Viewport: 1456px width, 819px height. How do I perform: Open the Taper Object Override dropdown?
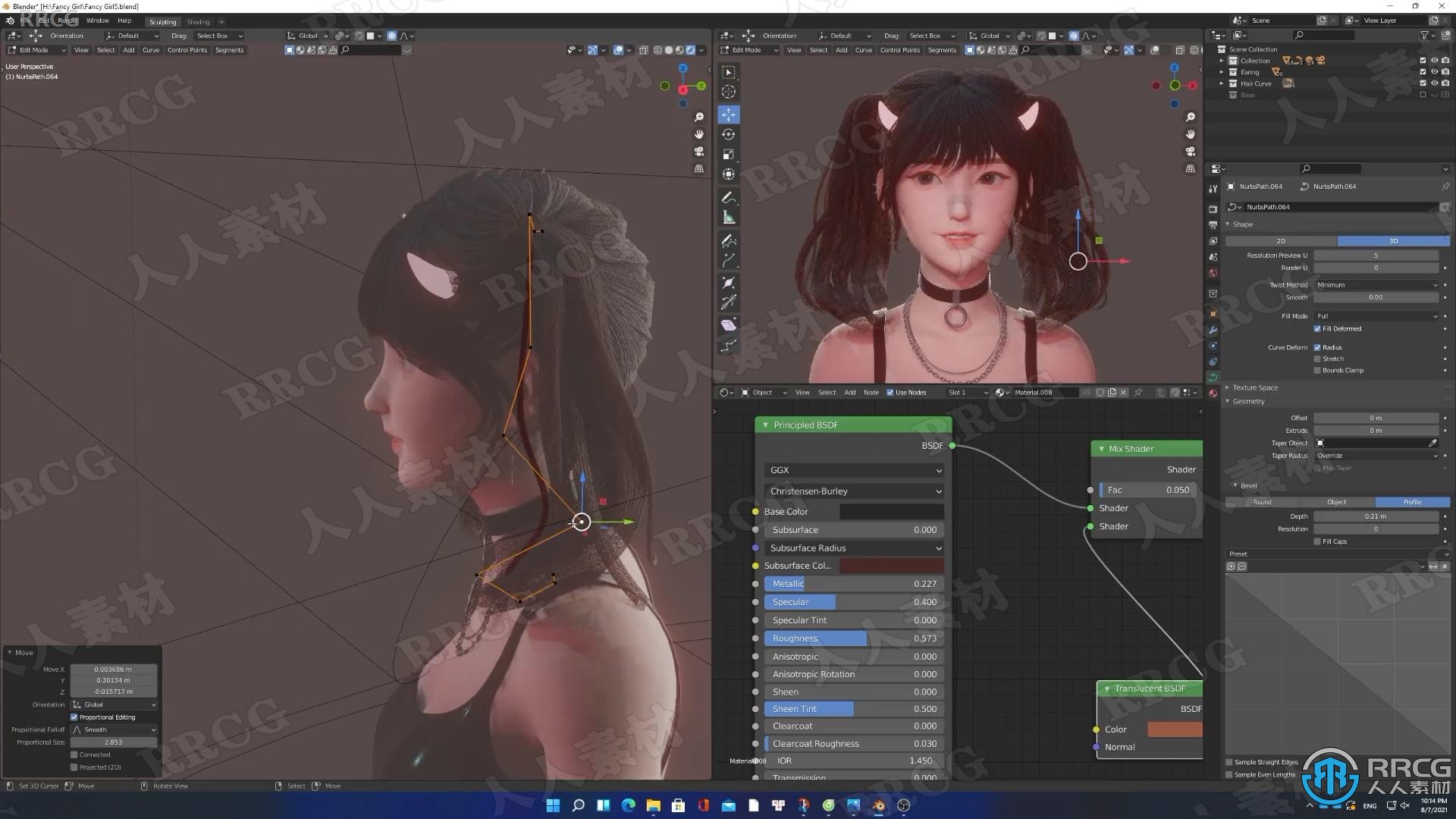[x=1375, y=455]
